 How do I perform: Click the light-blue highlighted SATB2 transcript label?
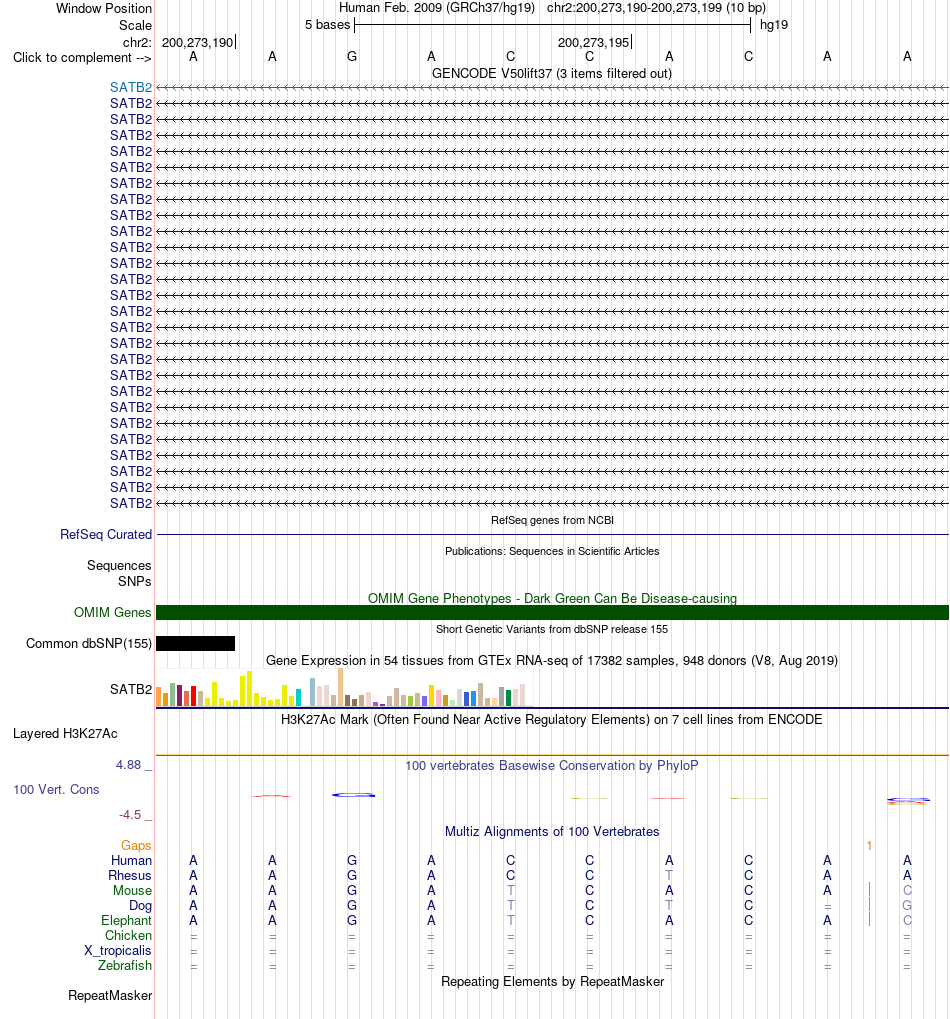pos(131,87)
